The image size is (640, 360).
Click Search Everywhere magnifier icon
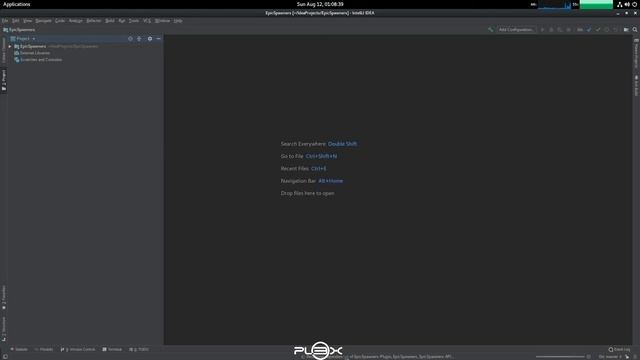[x=635, y=30]
